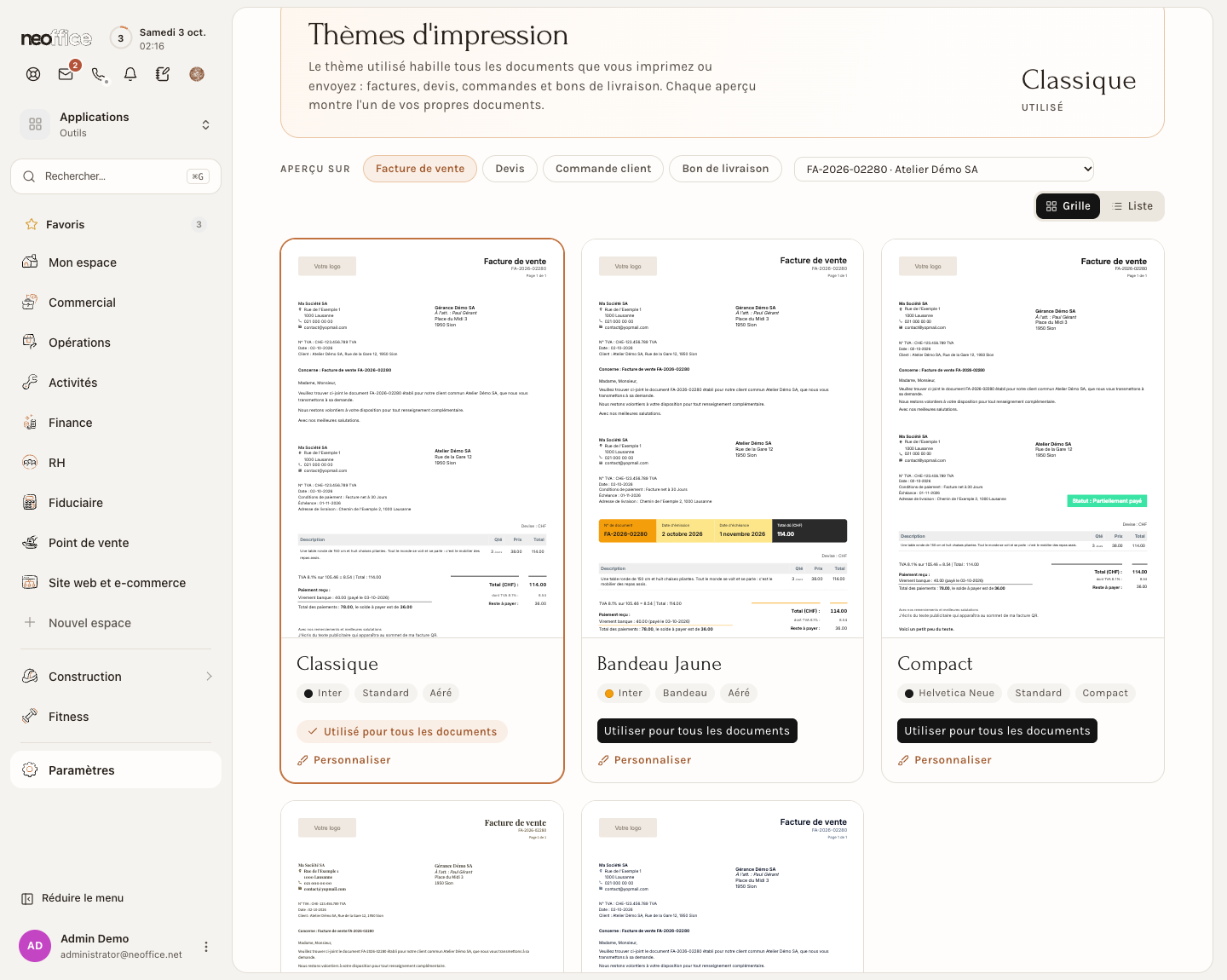Open the Fitness space
1227x980 pixels.
tap(116, 717)
